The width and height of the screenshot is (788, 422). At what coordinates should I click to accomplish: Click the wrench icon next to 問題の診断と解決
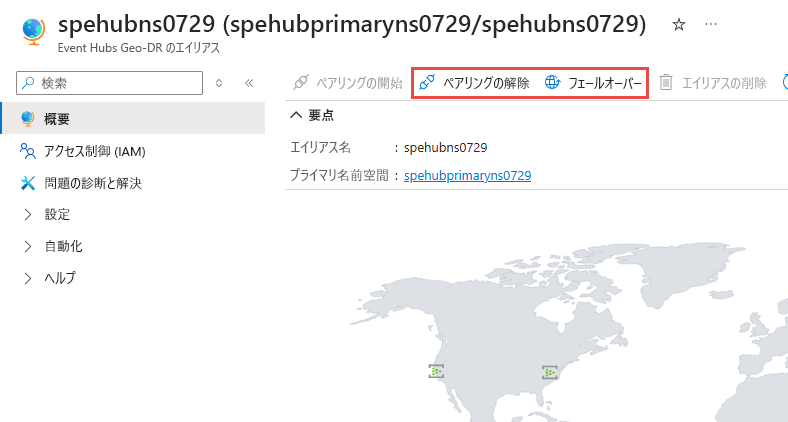28,183
